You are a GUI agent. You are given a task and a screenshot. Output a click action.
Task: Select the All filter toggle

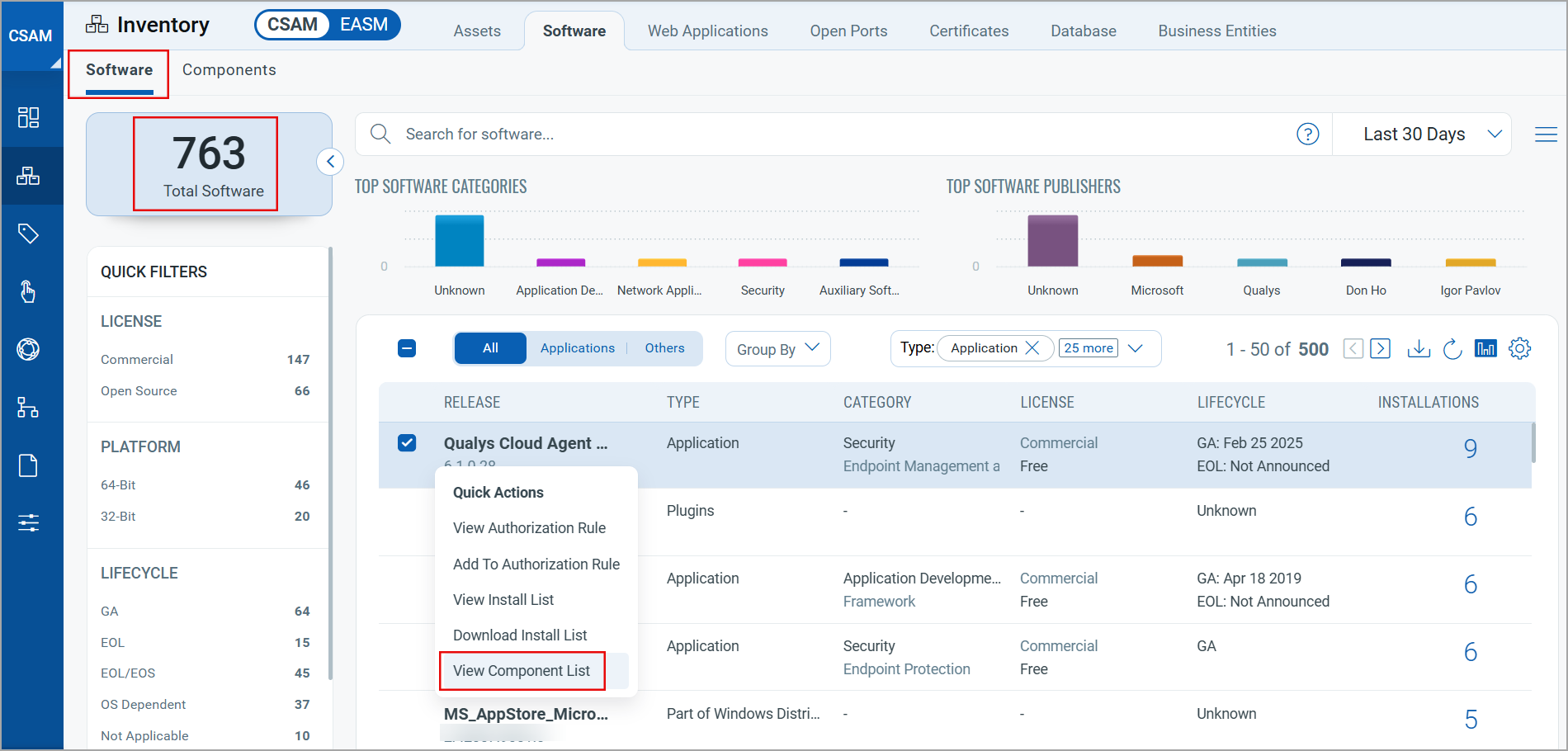coord(490,348)
